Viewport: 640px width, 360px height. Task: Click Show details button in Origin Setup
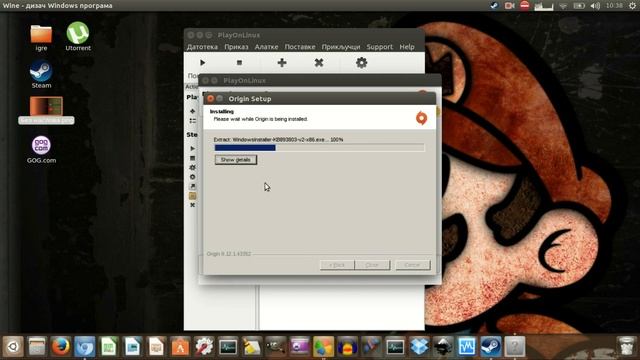[236, 160]
